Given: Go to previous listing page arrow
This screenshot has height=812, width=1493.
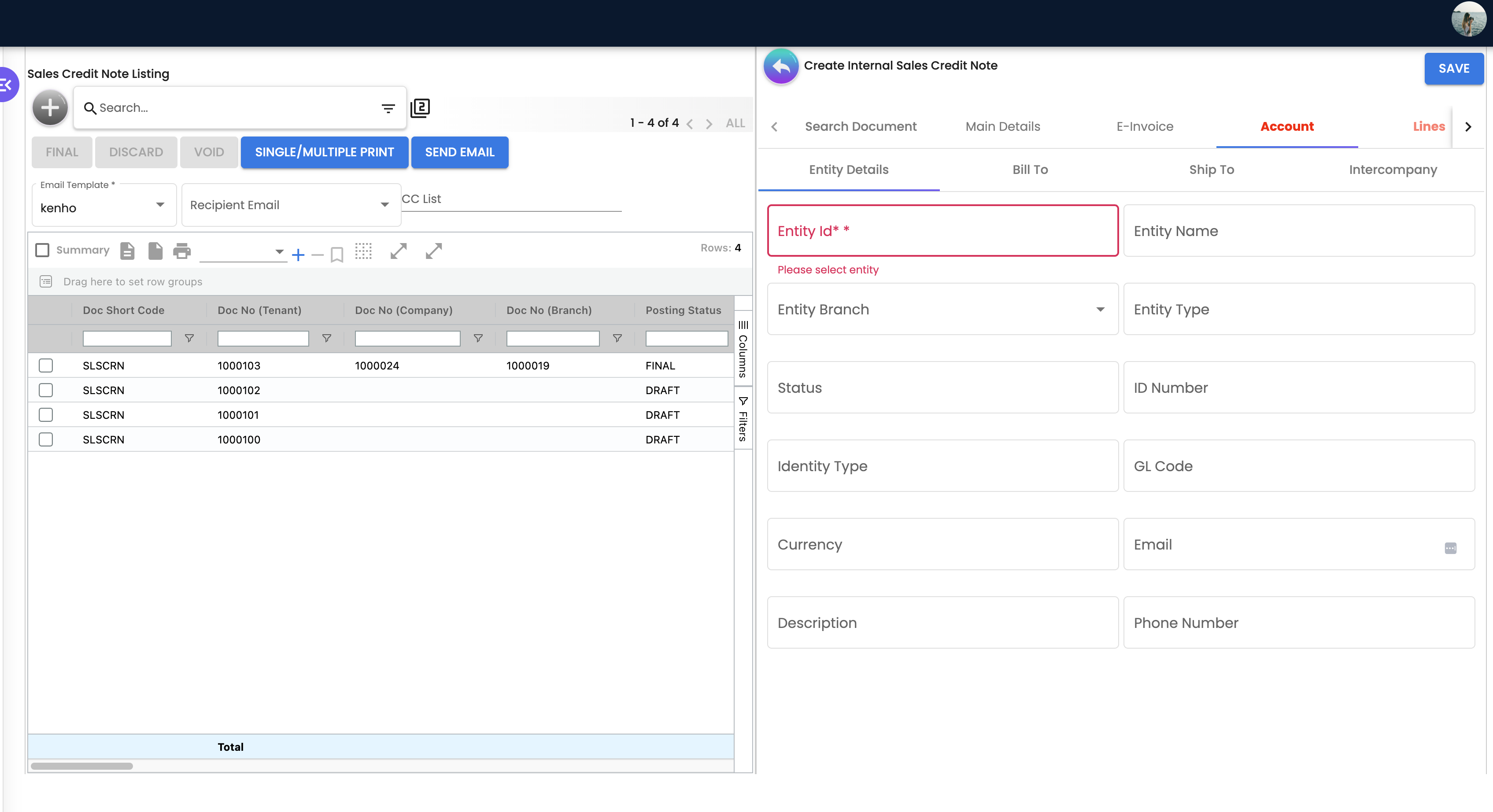Looking at the screenshot, I should (x=690, y=123).
